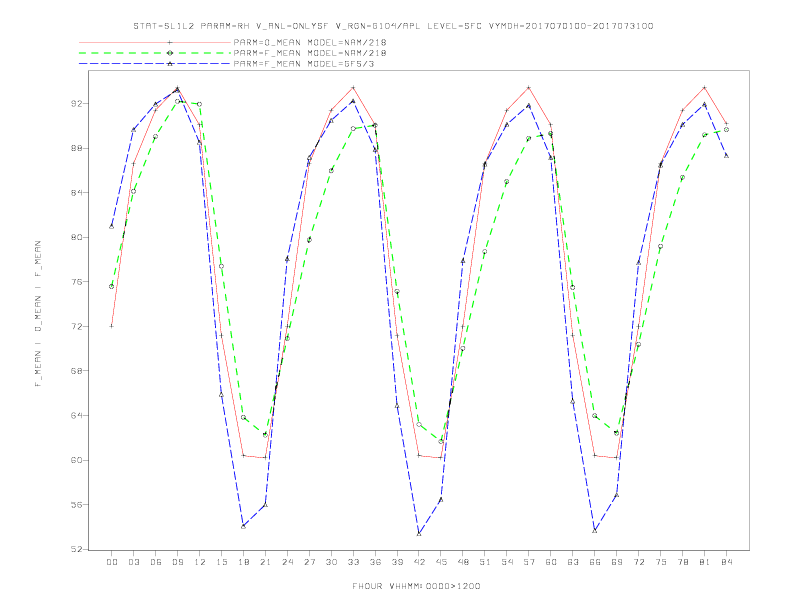Click green NAM circle marker at hour 84
The width and height of the screenshot is (792, 612).
(727, 130)
